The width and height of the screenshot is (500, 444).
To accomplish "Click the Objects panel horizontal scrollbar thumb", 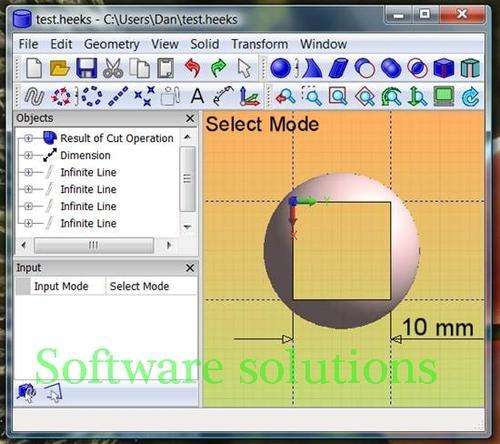I will (x=94, y=245).
